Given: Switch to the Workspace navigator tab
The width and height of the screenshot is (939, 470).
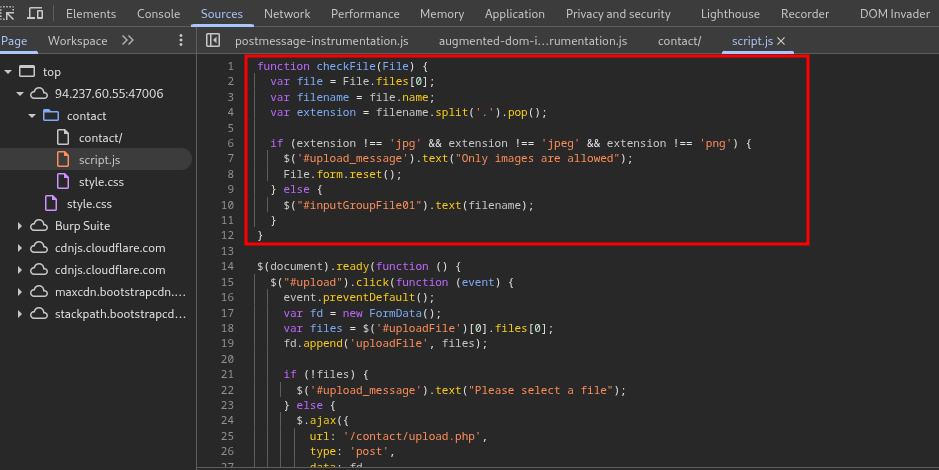Looking at the screenshot, I should click(x=77, y=41).
